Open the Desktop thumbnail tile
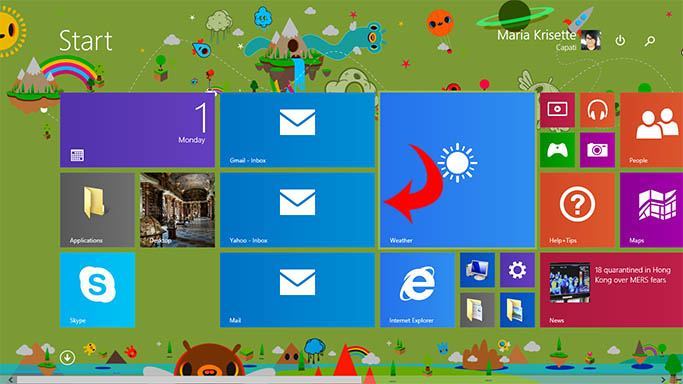The height and width of the screenshot is (384, 683). [177, 210]
